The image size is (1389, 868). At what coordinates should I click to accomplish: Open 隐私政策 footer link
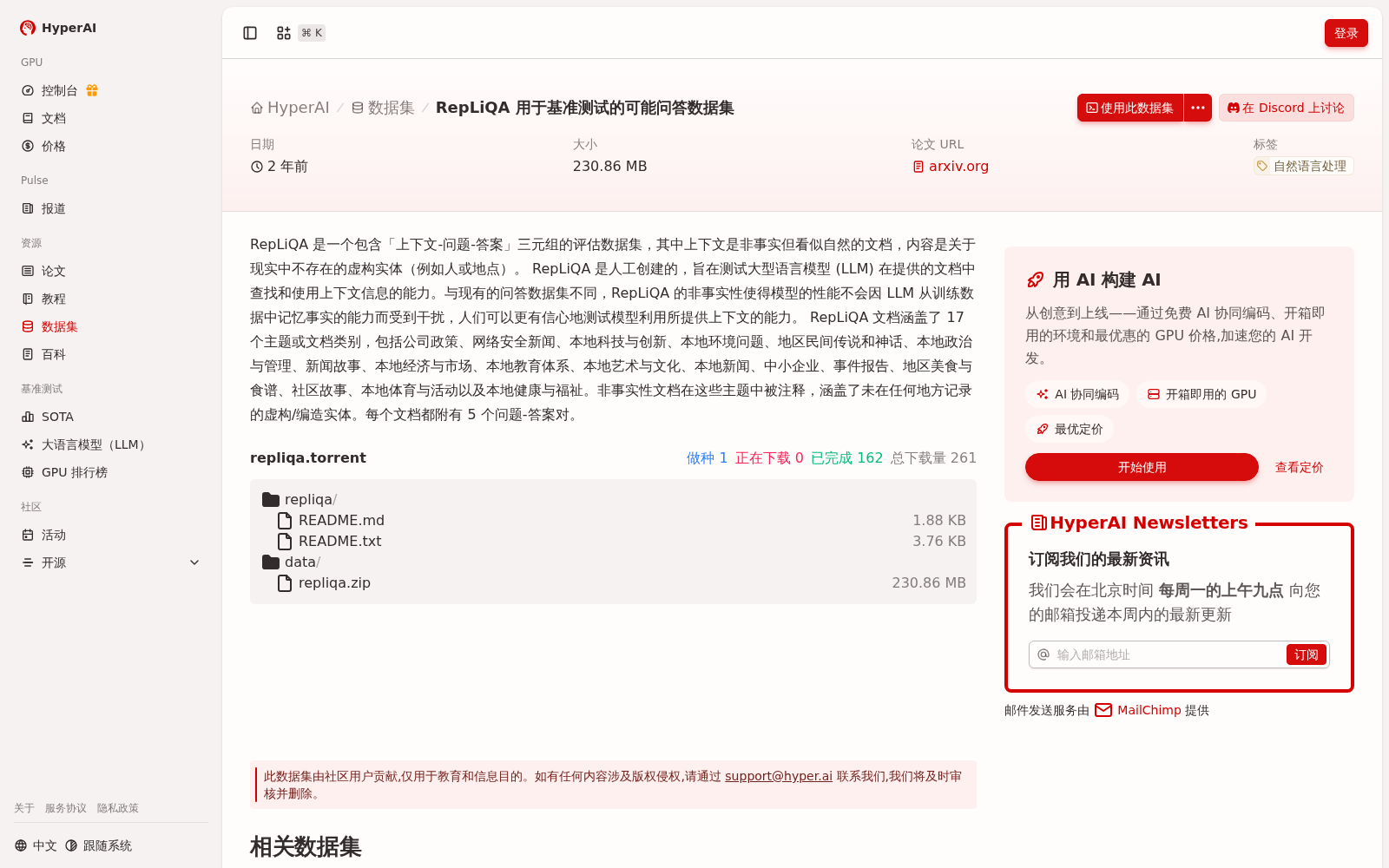coord(118,808)
